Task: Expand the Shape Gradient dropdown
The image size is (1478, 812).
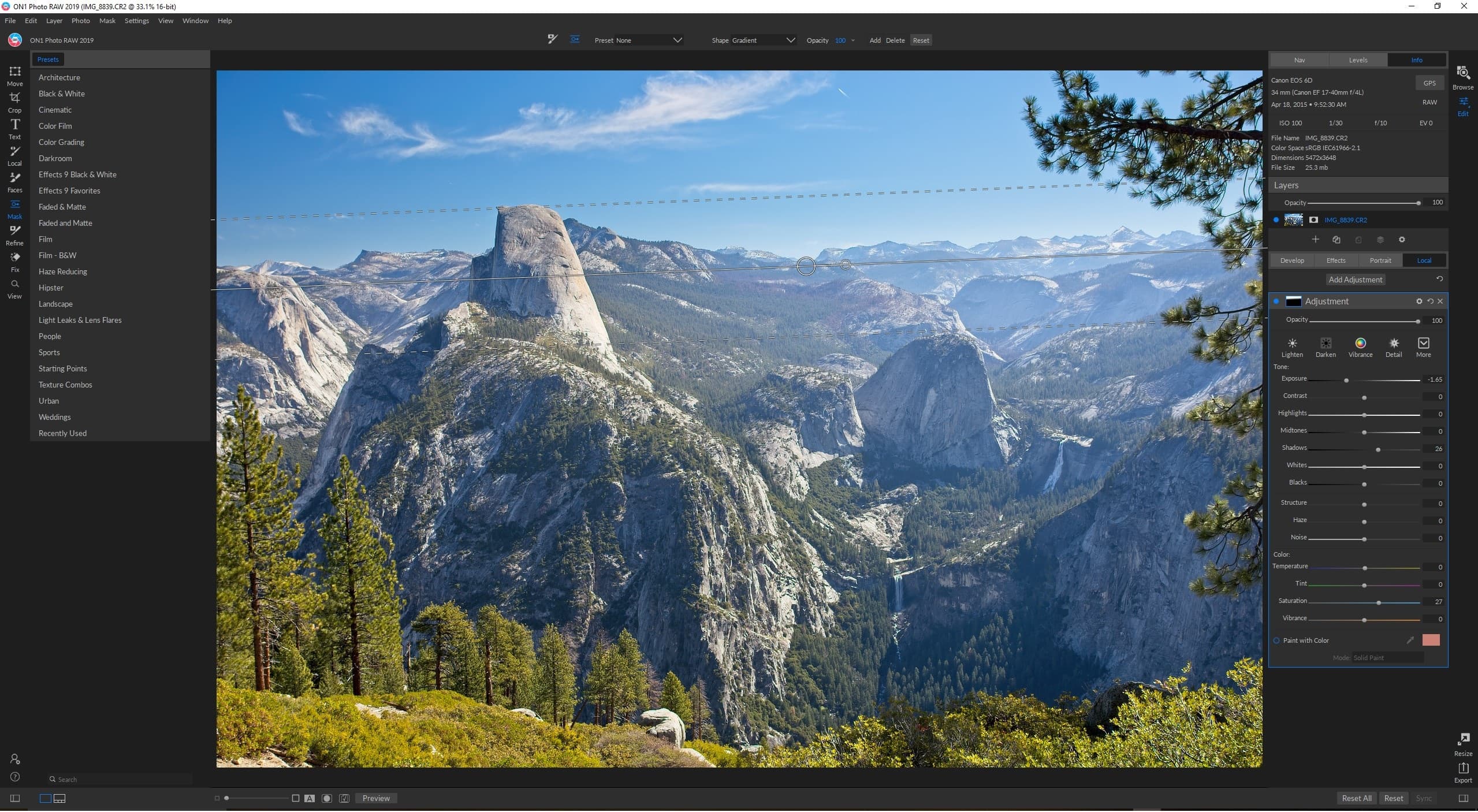Action: (x=791, y=40)
